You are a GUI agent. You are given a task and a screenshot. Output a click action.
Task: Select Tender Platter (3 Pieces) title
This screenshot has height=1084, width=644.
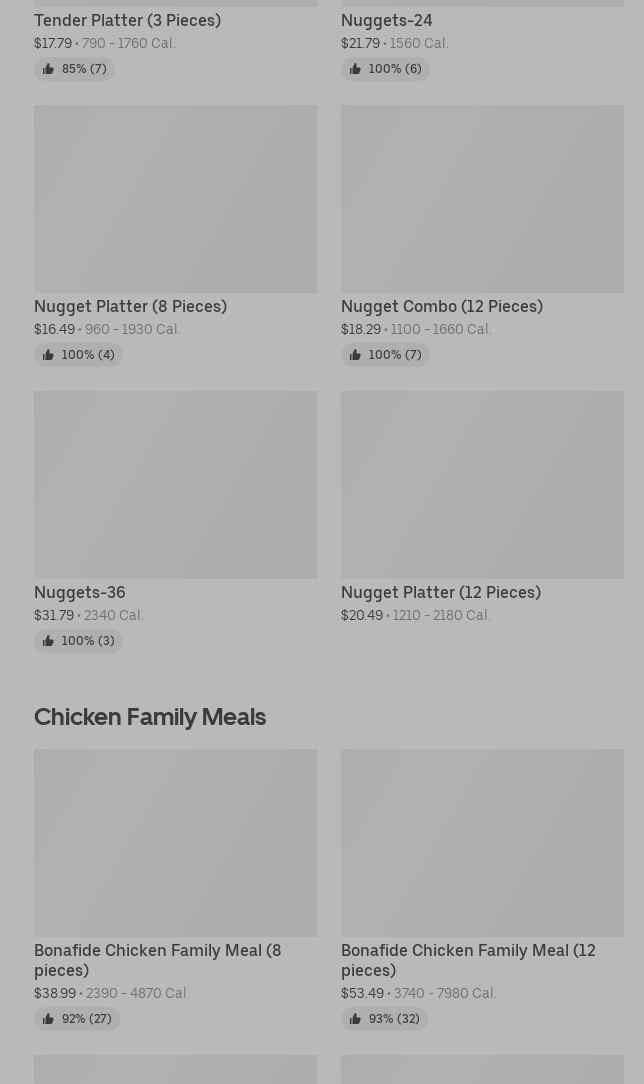click(127, 20)
